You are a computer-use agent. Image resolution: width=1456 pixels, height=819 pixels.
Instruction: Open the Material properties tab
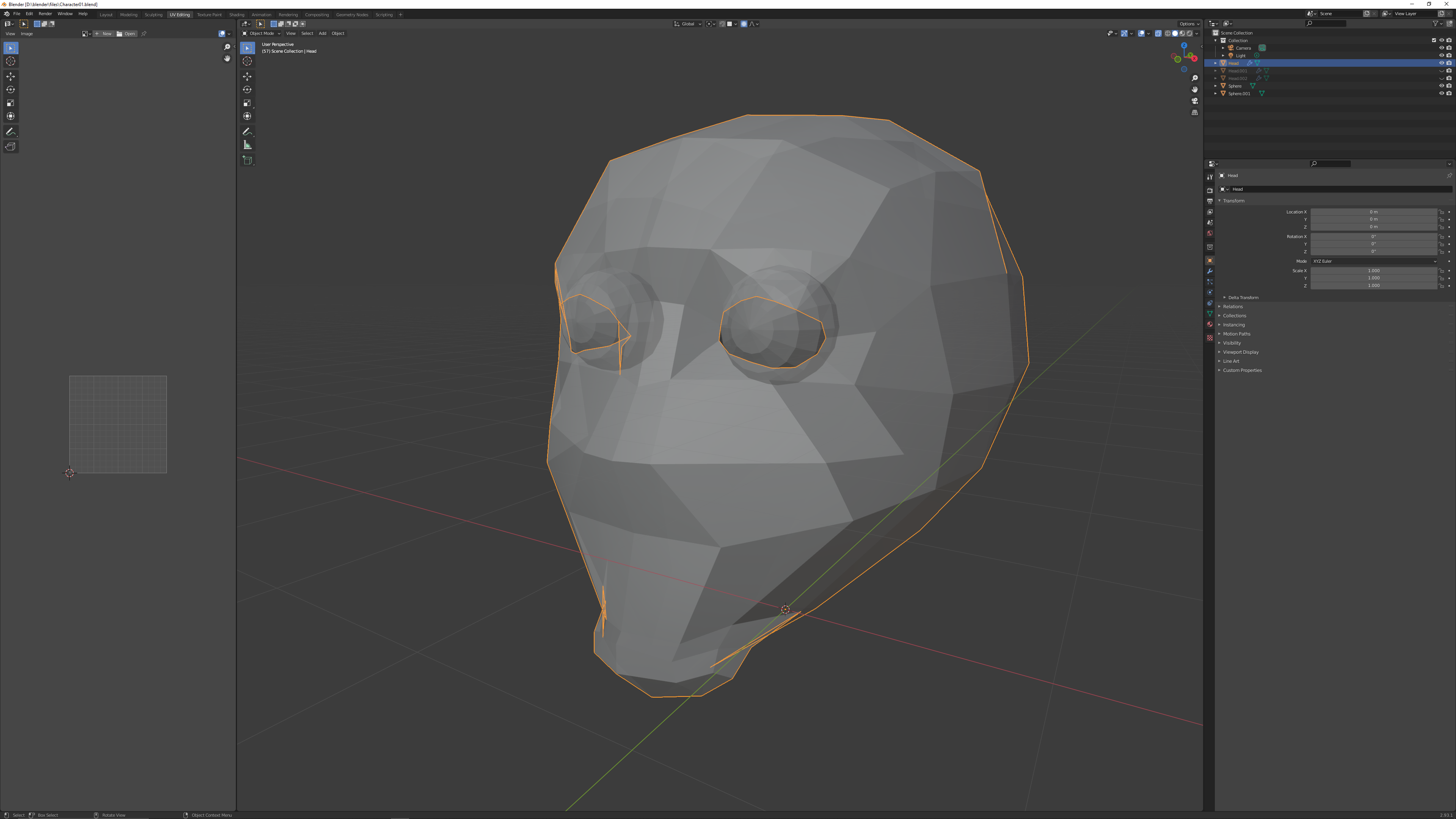click(x=1210, y=325)
